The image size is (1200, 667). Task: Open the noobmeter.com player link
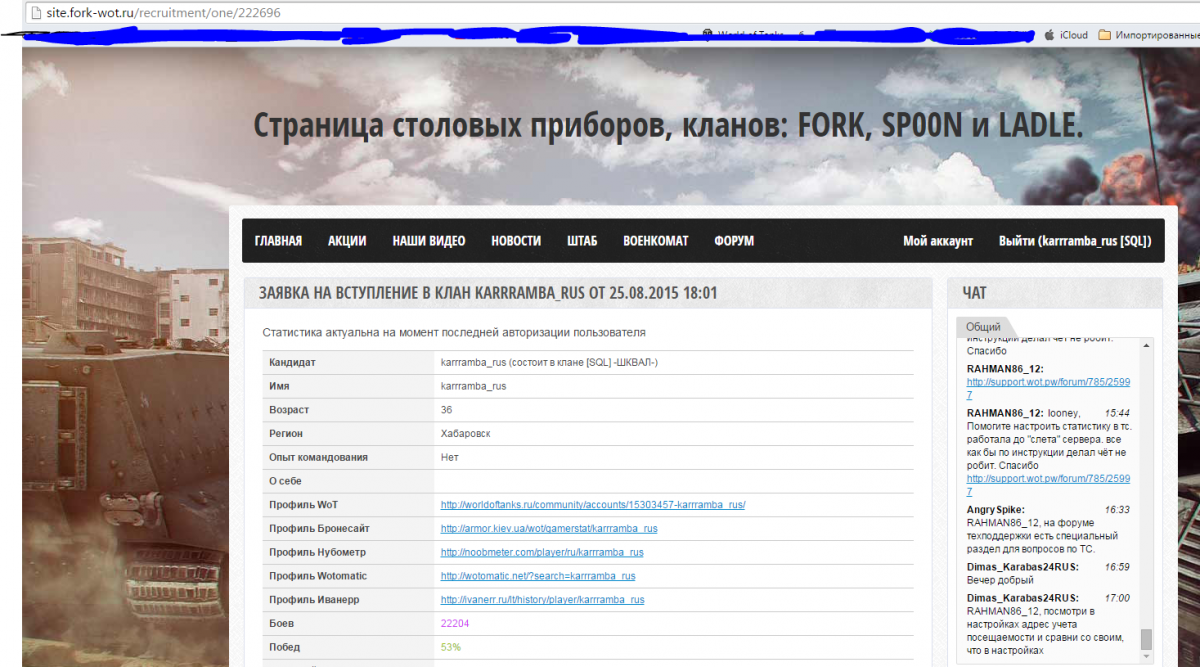542,552
